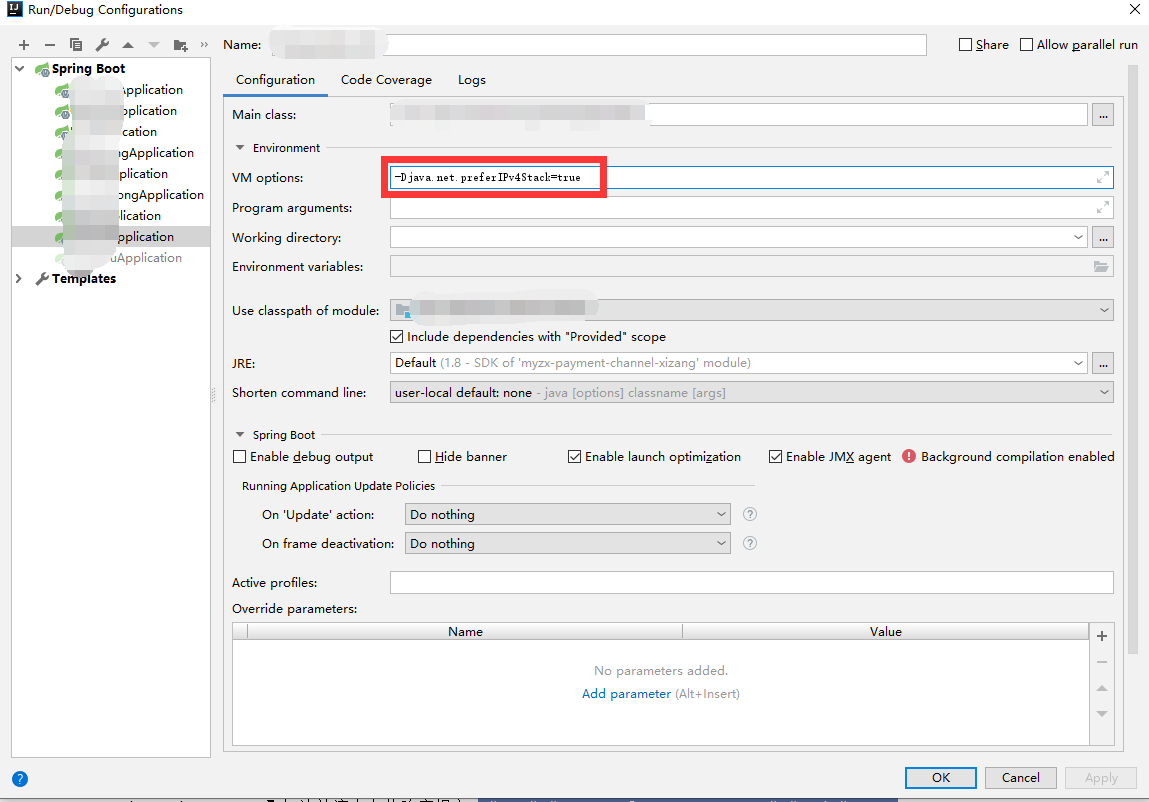Show more toolbar actions chevron
Screen dimensions: 1149x802
click(204, 45)
